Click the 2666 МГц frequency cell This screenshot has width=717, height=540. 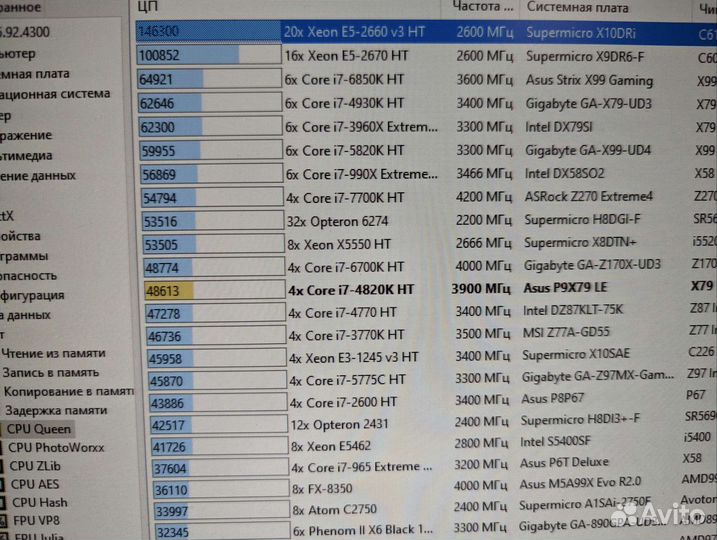[x=483, y=243]
